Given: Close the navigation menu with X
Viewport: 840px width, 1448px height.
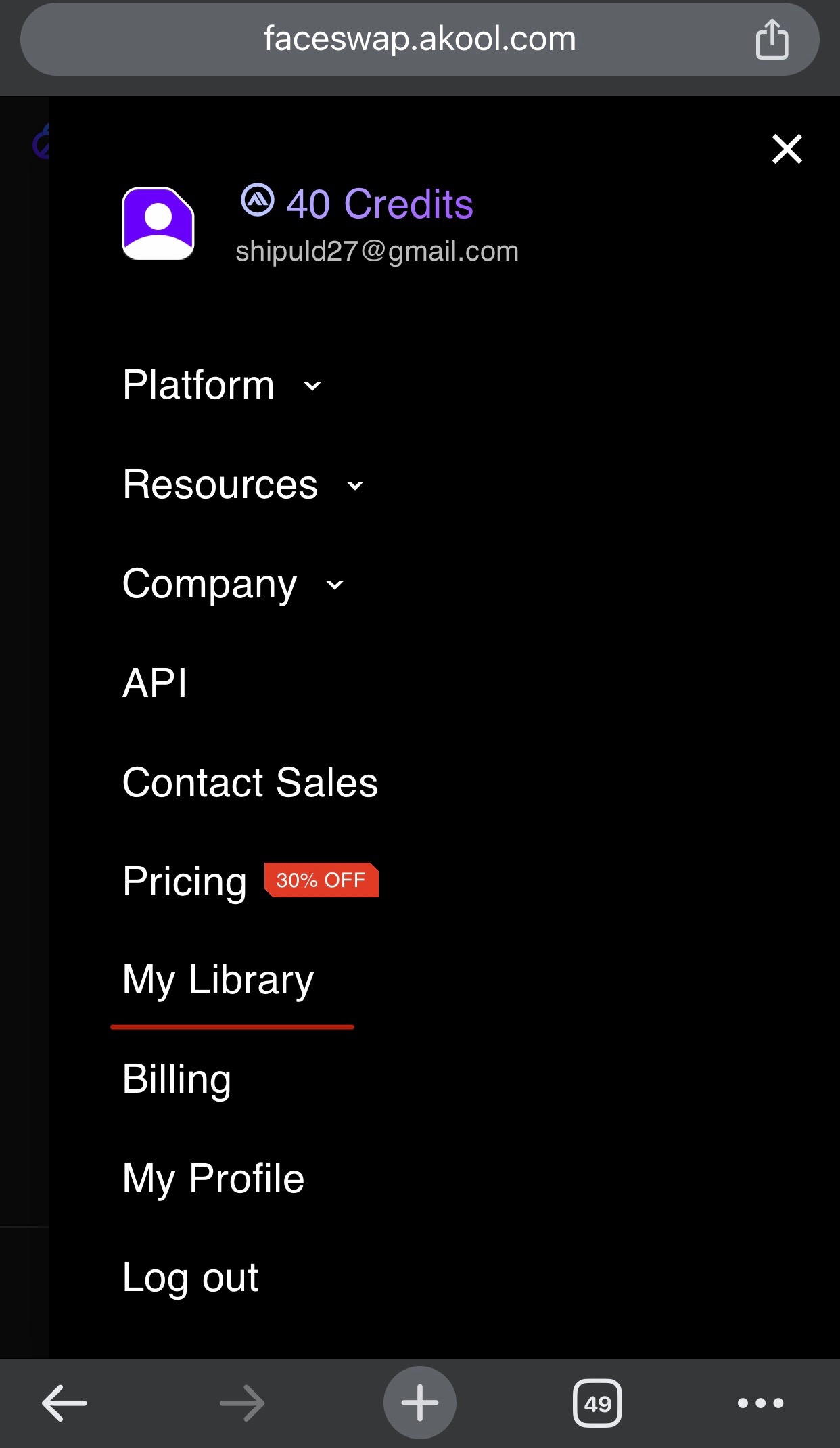Looking at the screenshot, I should pyautogui.click(x=787, y=149).
